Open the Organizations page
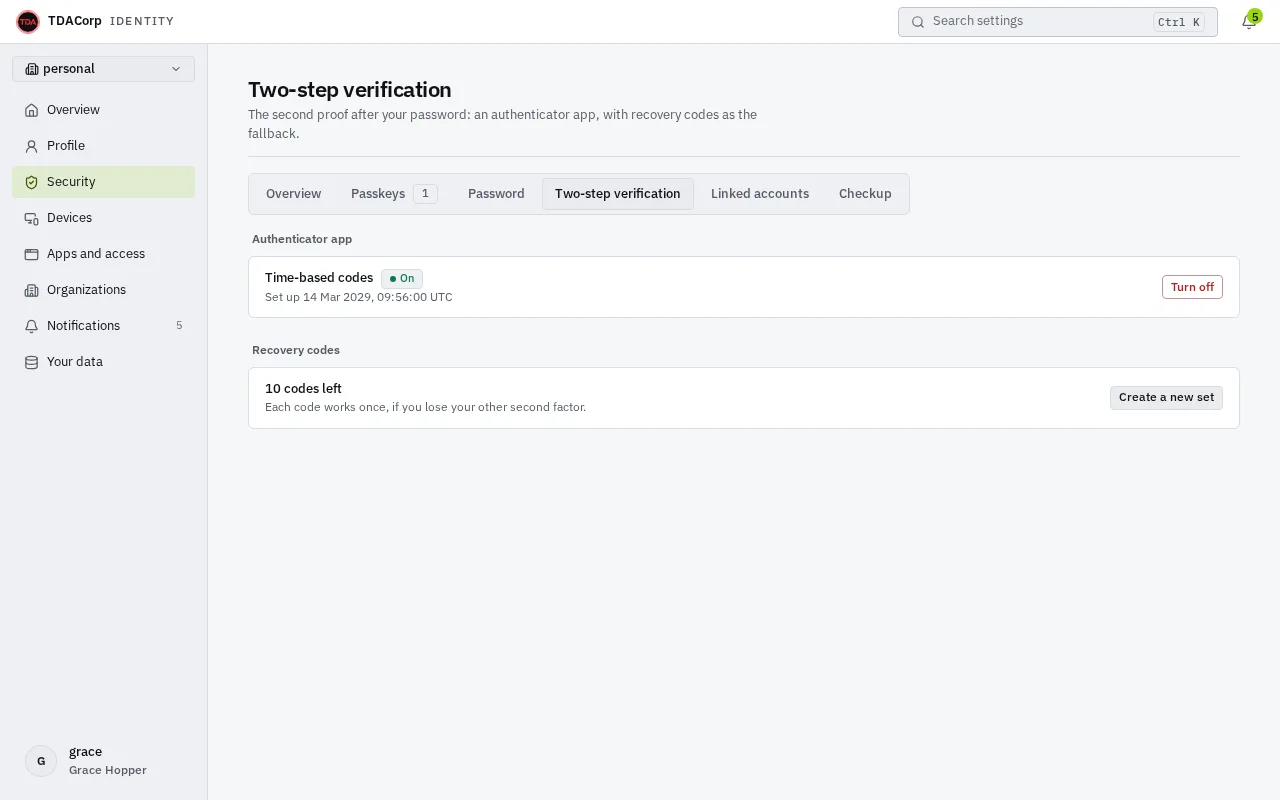Image resolution: width=1280 pixels, height=800 pixels. (104, 290)
